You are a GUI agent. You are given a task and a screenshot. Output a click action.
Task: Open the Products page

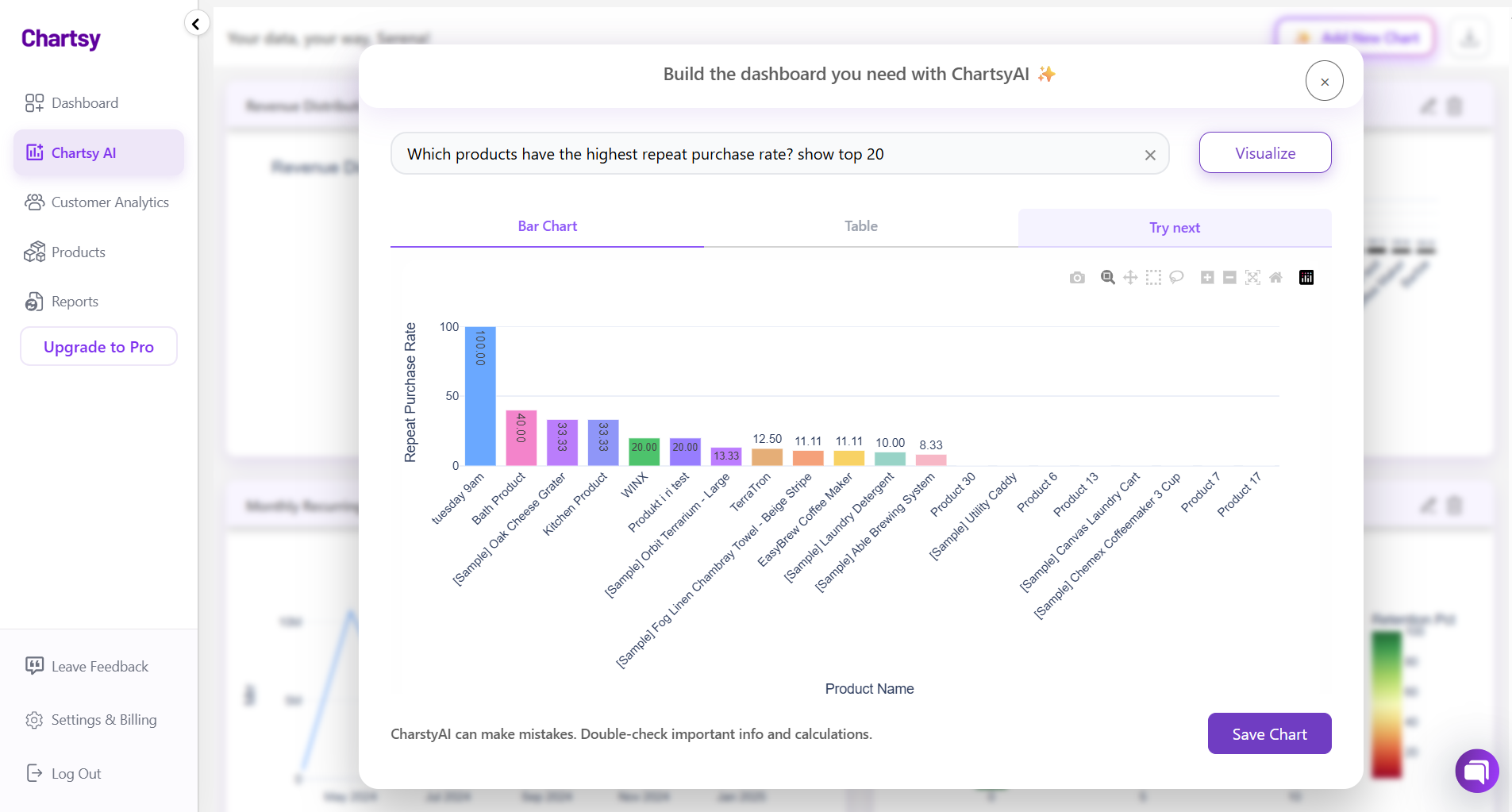point(78,252)
